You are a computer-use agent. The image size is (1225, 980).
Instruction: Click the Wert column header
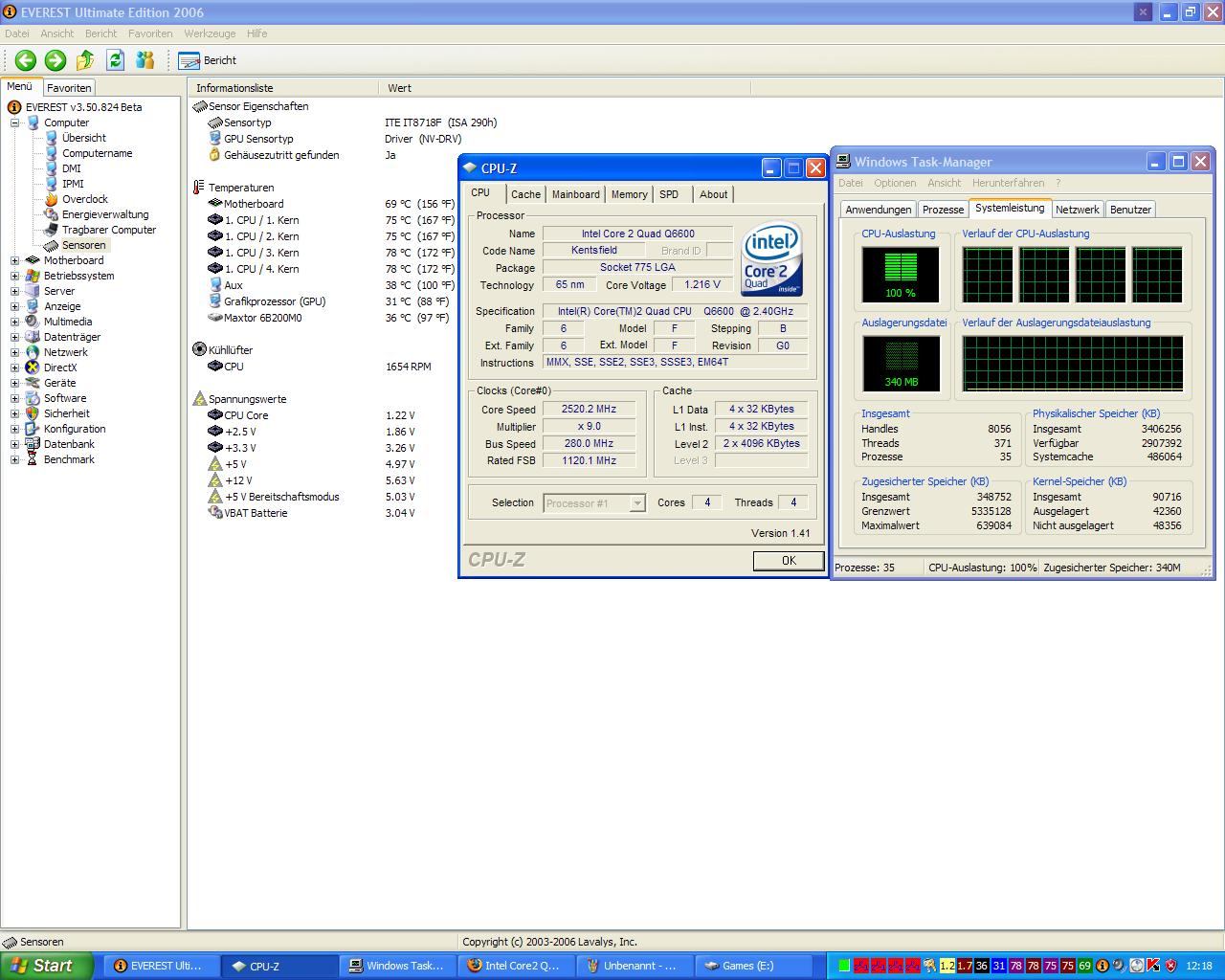(x=565, y=88)
